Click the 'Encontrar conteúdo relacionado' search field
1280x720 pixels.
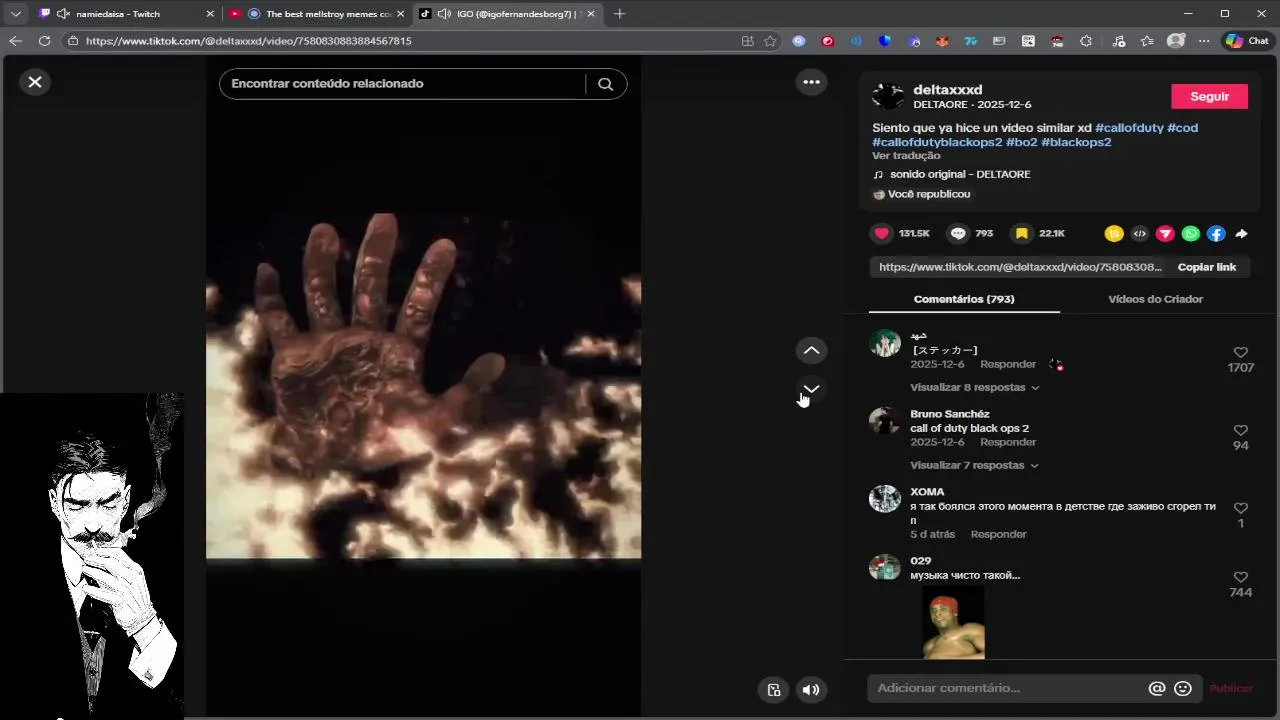(x=402, y=84)
